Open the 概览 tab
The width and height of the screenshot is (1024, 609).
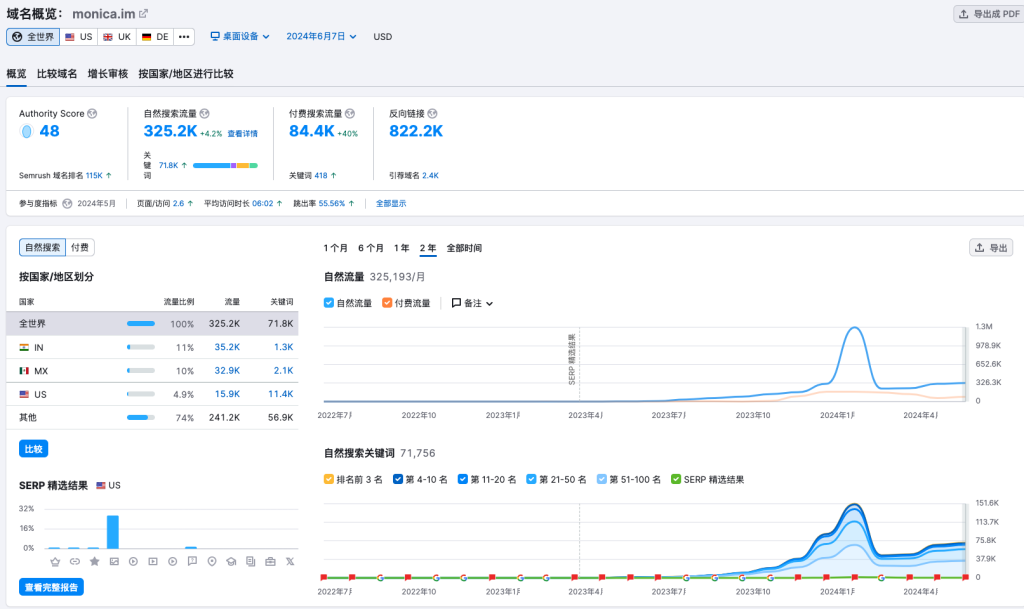point(16,74)
